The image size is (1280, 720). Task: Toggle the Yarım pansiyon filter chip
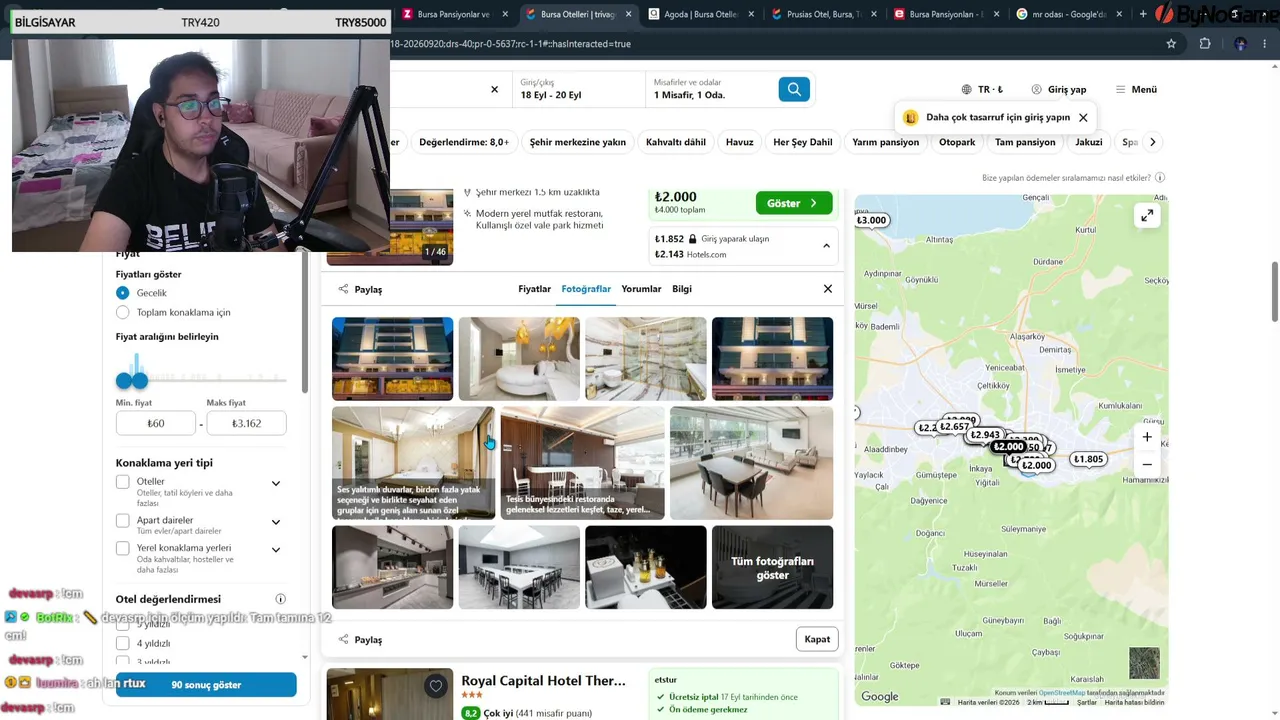[x=885, y=142]
